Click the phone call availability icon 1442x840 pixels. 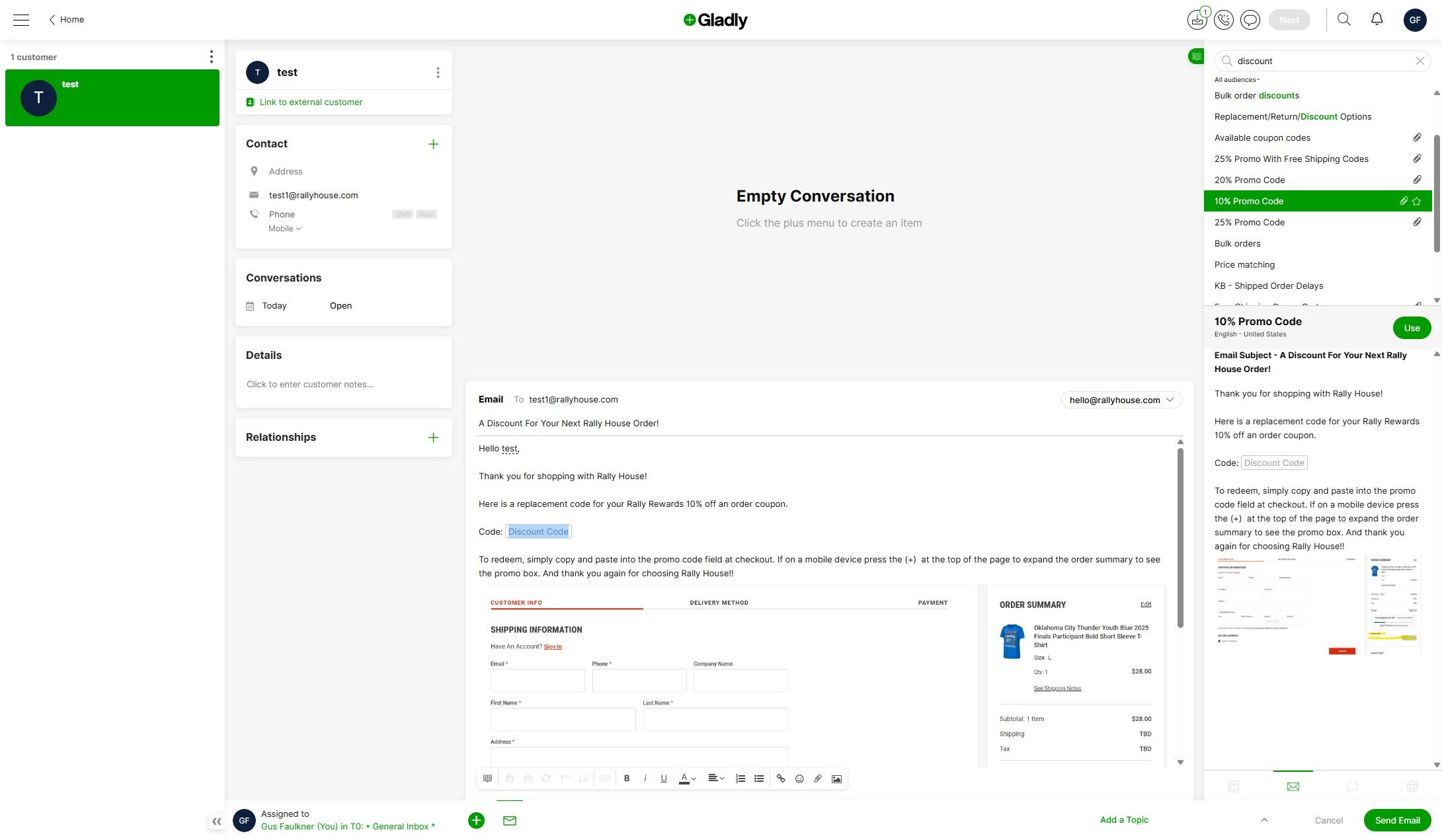coord(1224,20)
